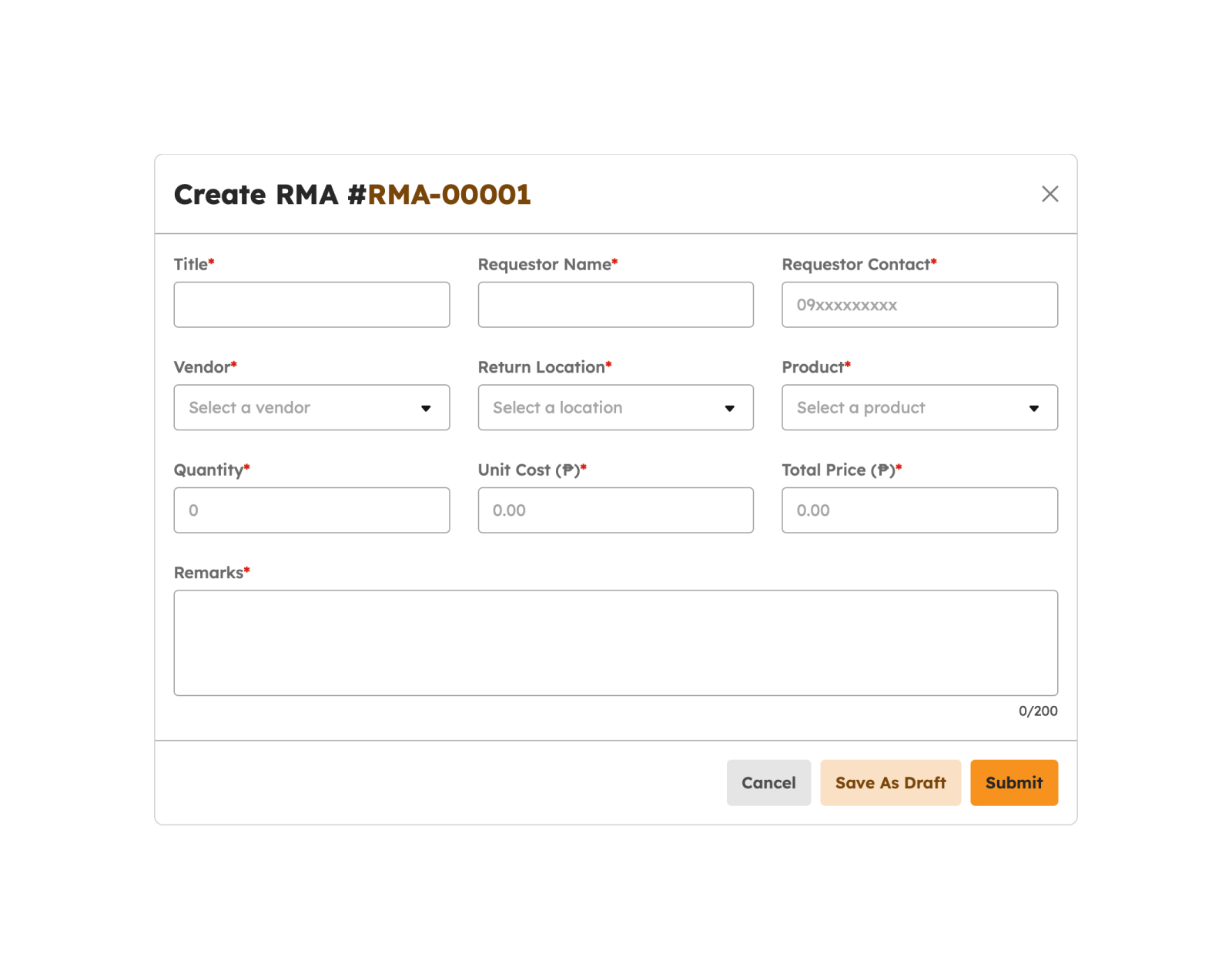The image size is (1232, 980).
Task: Click the Remarks label
Action: (212, 573)
